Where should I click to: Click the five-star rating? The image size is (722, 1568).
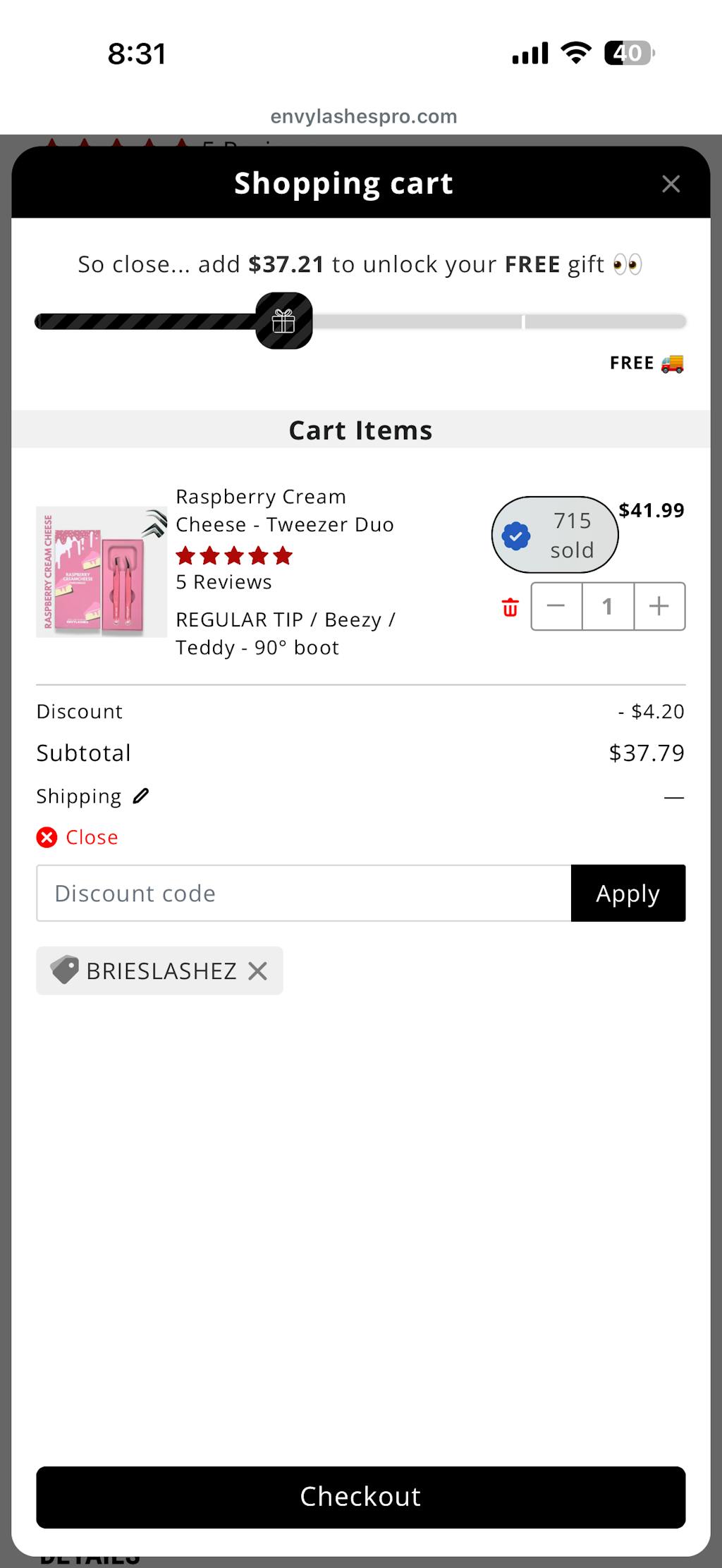point(234,556)
